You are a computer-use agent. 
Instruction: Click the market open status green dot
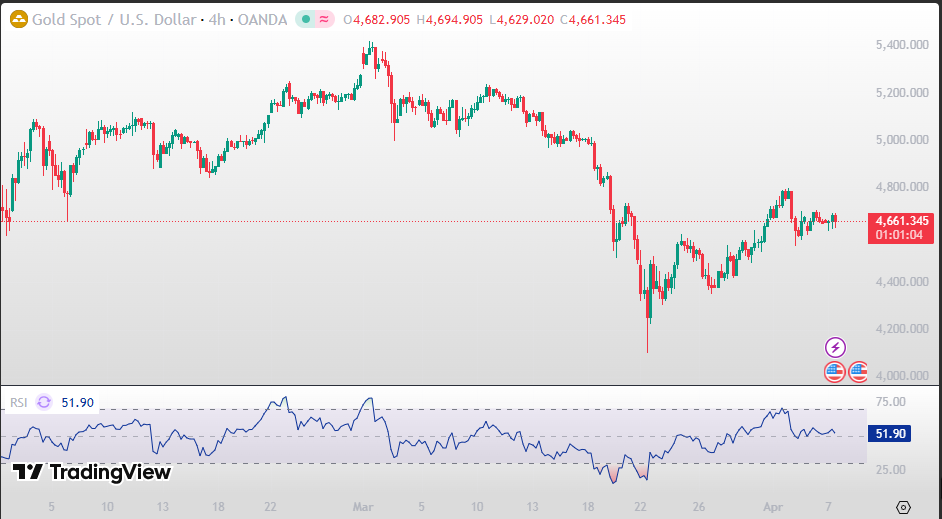coord(305,19)
